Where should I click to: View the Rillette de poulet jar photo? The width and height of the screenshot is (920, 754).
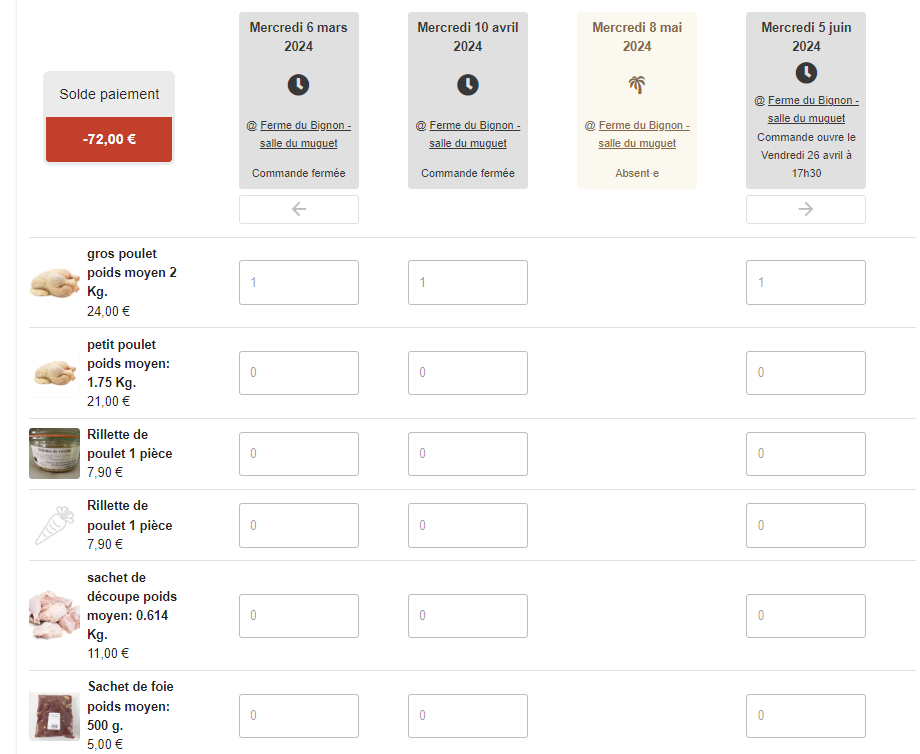pos(54,453)
